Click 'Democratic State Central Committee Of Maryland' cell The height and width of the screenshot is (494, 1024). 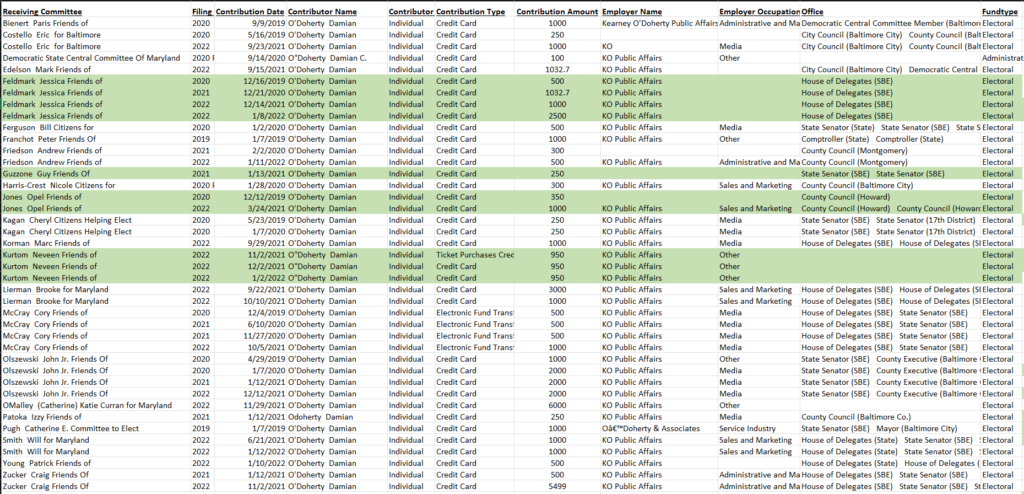tap(91, 58)
